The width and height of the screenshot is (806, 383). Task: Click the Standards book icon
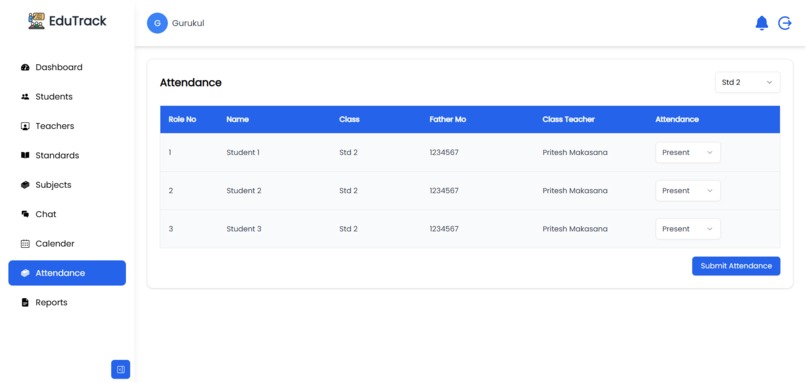[25, 155]
